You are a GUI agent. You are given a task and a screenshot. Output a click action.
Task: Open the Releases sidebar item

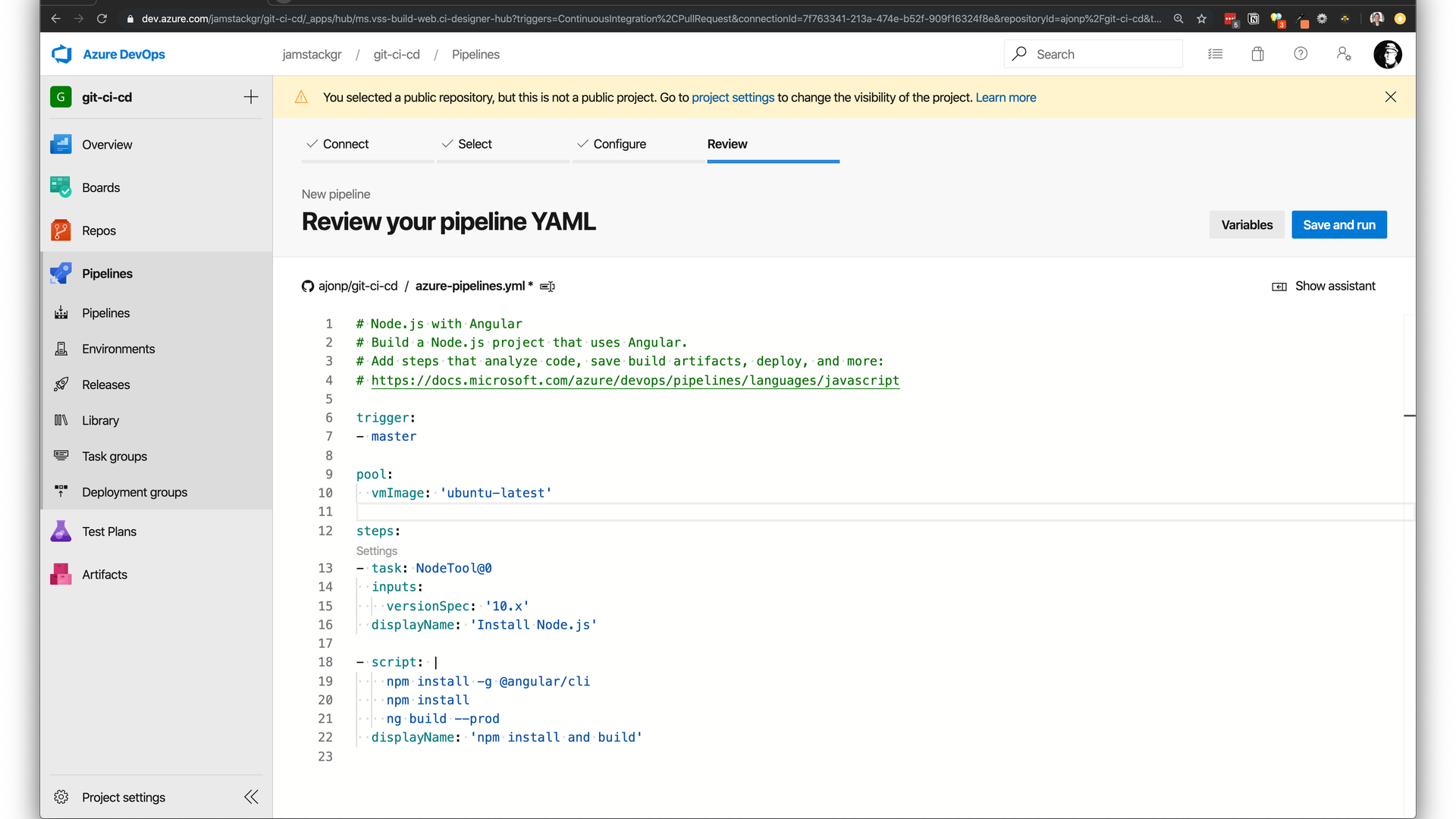pyautogui.click(x=106, y=384)
